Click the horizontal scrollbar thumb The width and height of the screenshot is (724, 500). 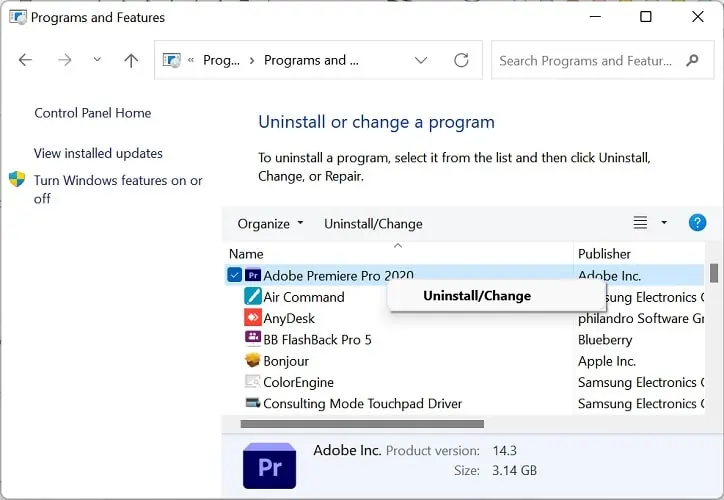click(362, 424)
